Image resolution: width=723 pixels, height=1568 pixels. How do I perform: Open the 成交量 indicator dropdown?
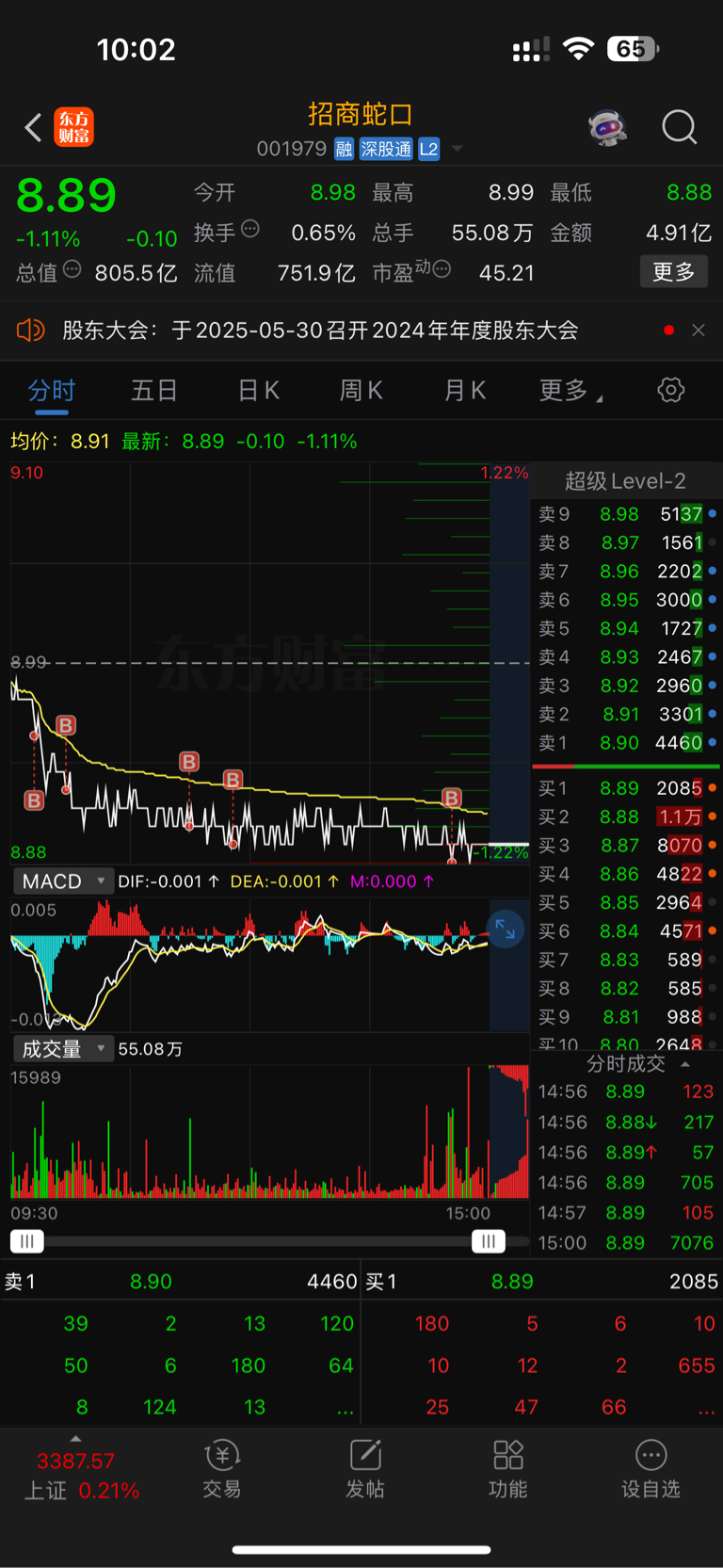click(x=63, y=1049)
